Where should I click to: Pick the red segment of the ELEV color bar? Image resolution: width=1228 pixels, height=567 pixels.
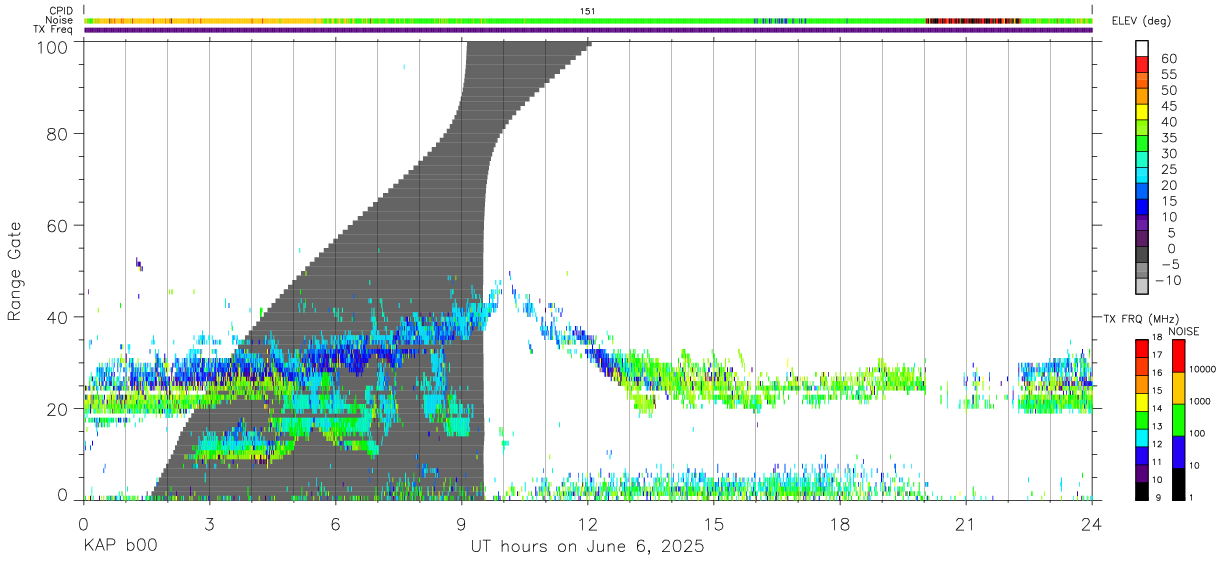pos(1142,66)
